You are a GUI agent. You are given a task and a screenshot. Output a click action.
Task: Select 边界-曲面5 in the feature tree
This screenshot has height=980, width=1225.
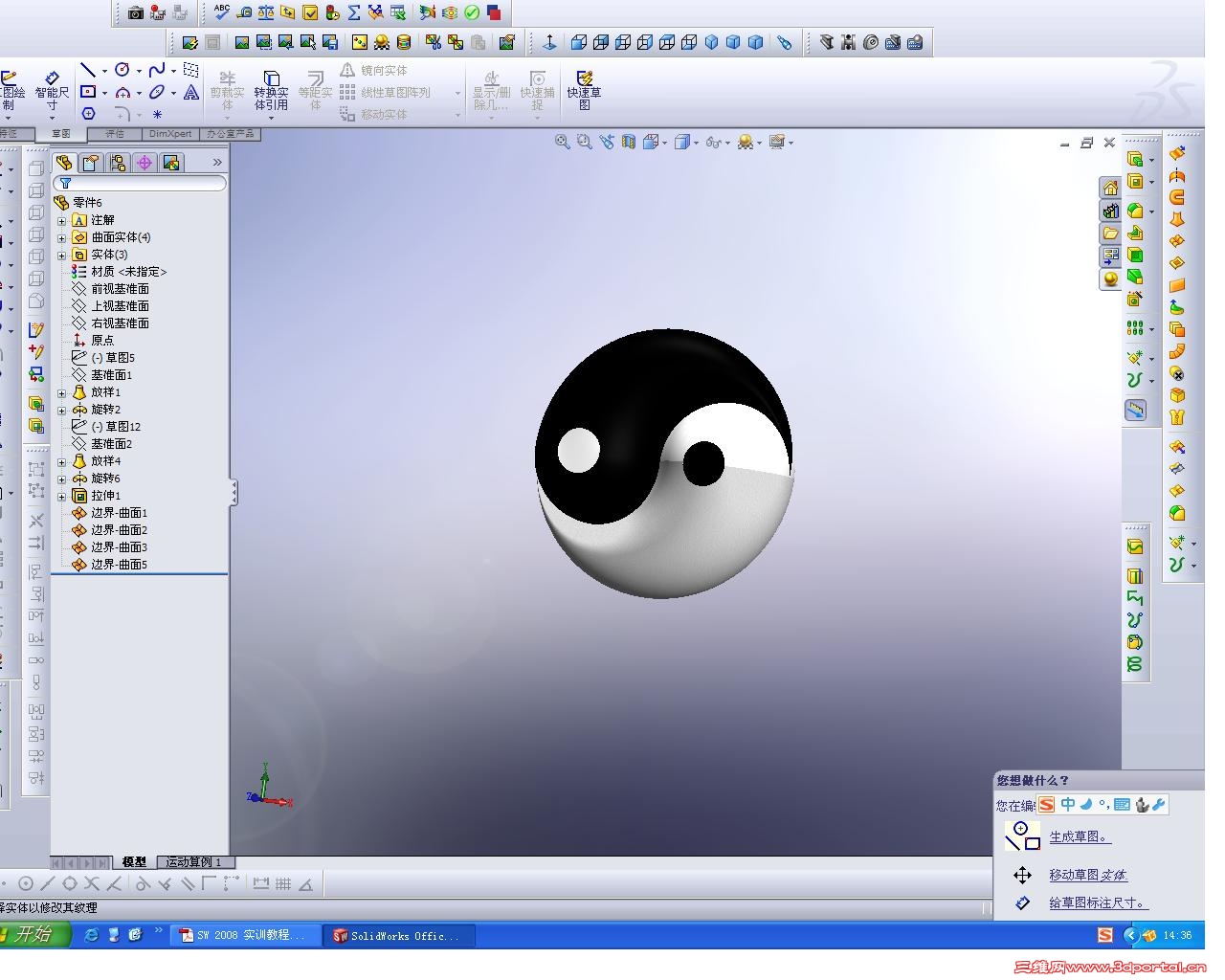click(119, 565)
